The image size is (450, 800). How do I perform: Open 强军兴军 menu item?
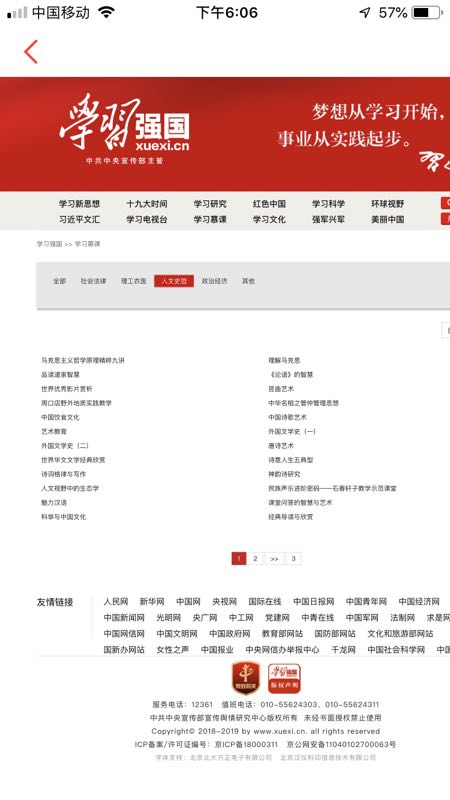click(328, 219)
